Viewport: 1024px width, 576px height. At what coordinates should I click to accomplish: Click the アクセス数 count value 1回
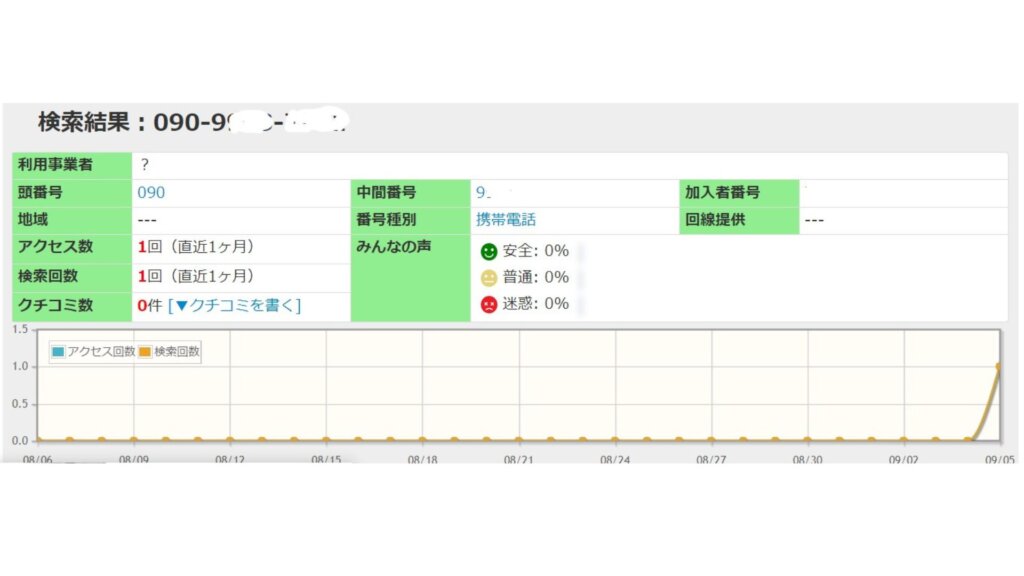149,247
